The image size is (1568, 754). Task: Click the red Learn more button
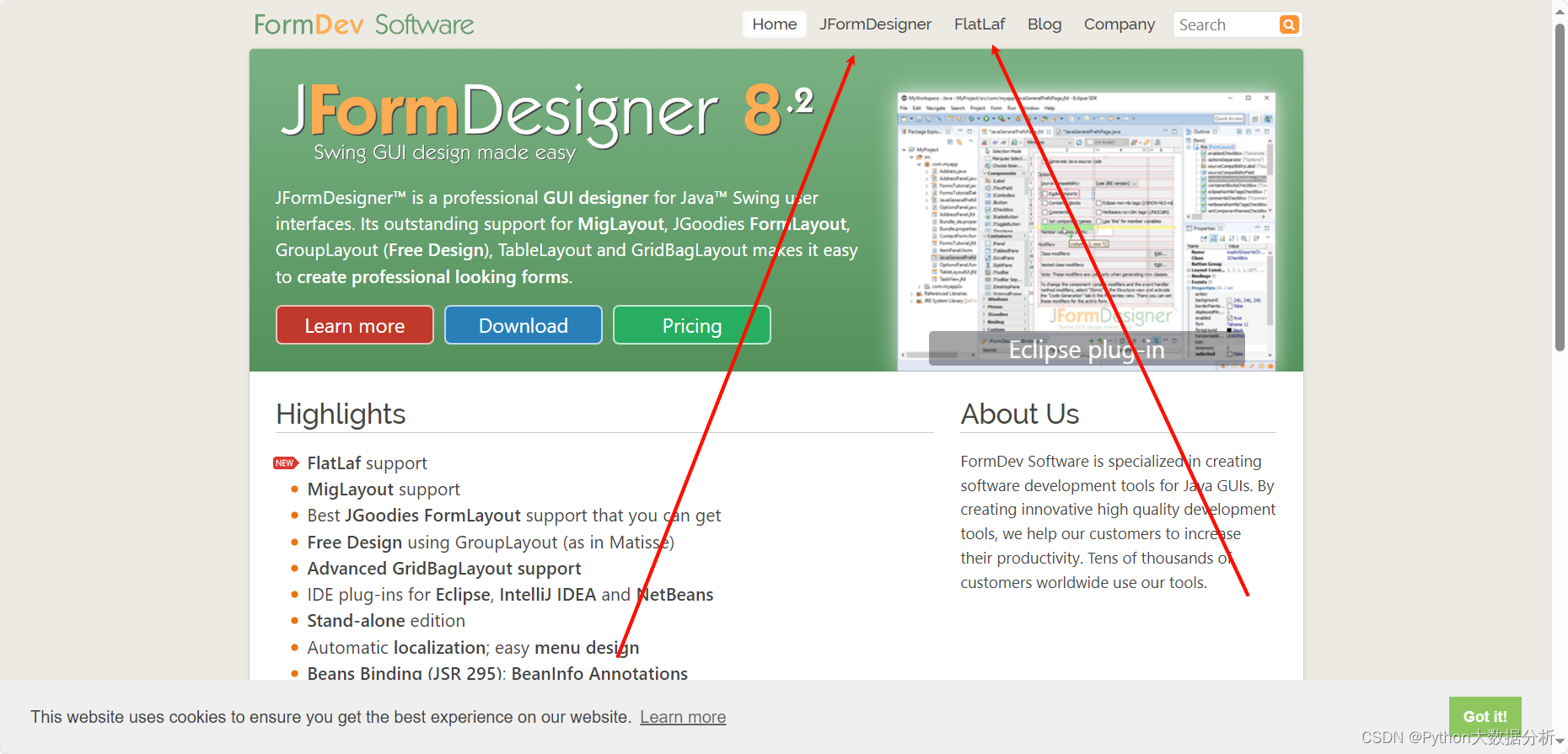[355, 325]
